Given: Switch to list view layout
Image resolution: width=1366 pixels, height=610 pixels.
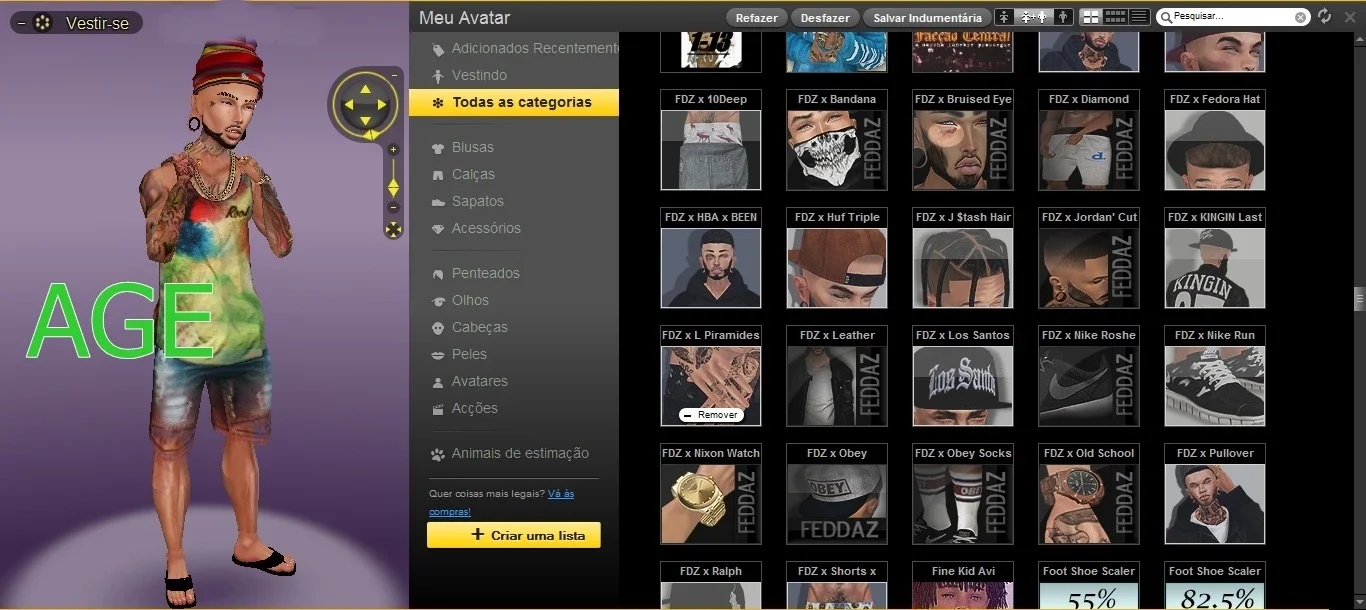Looking at the screenshot, I should [1139, 17].
